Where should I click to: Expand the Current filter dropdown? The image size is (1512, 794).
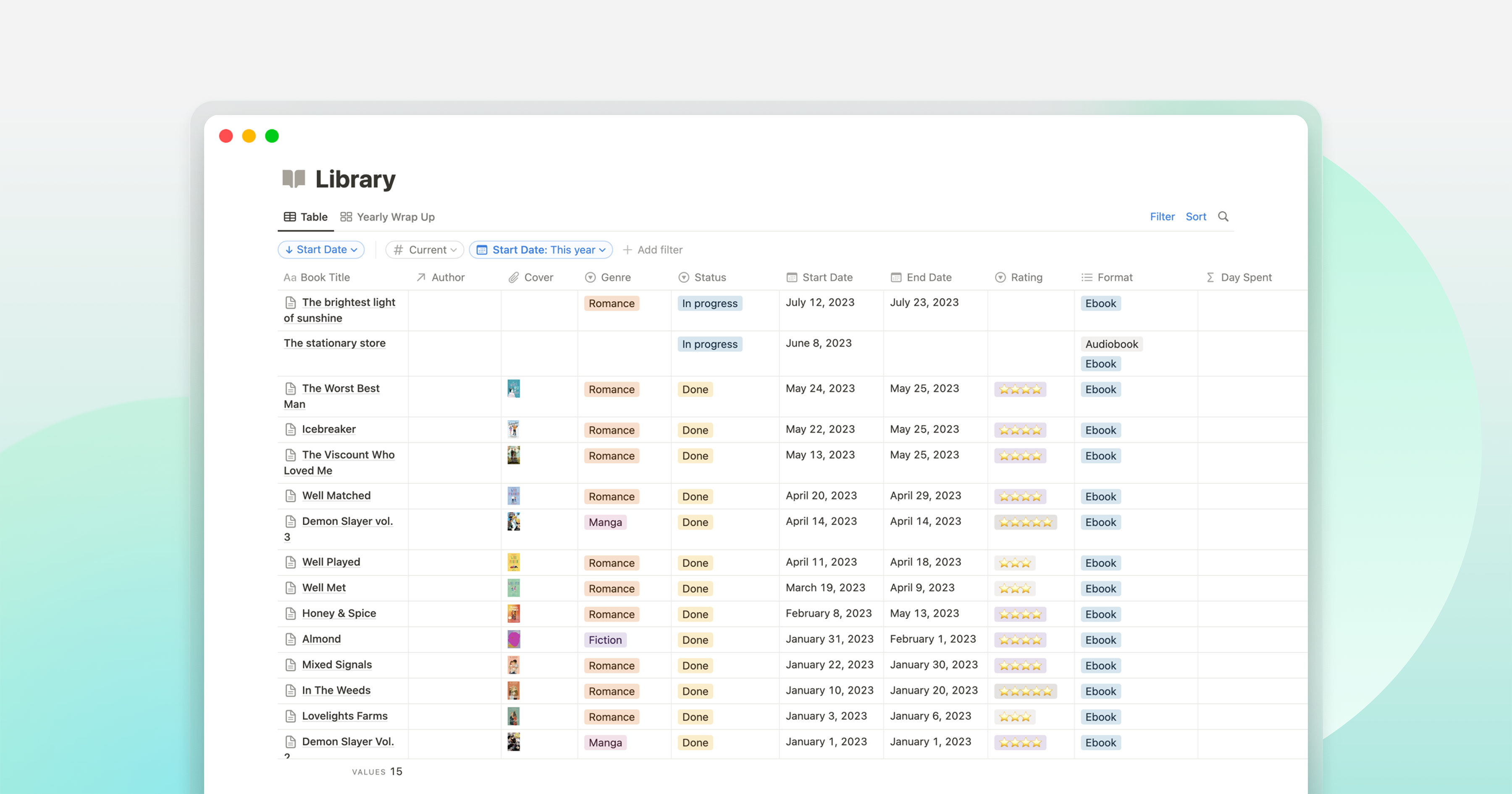coord(425,250)
